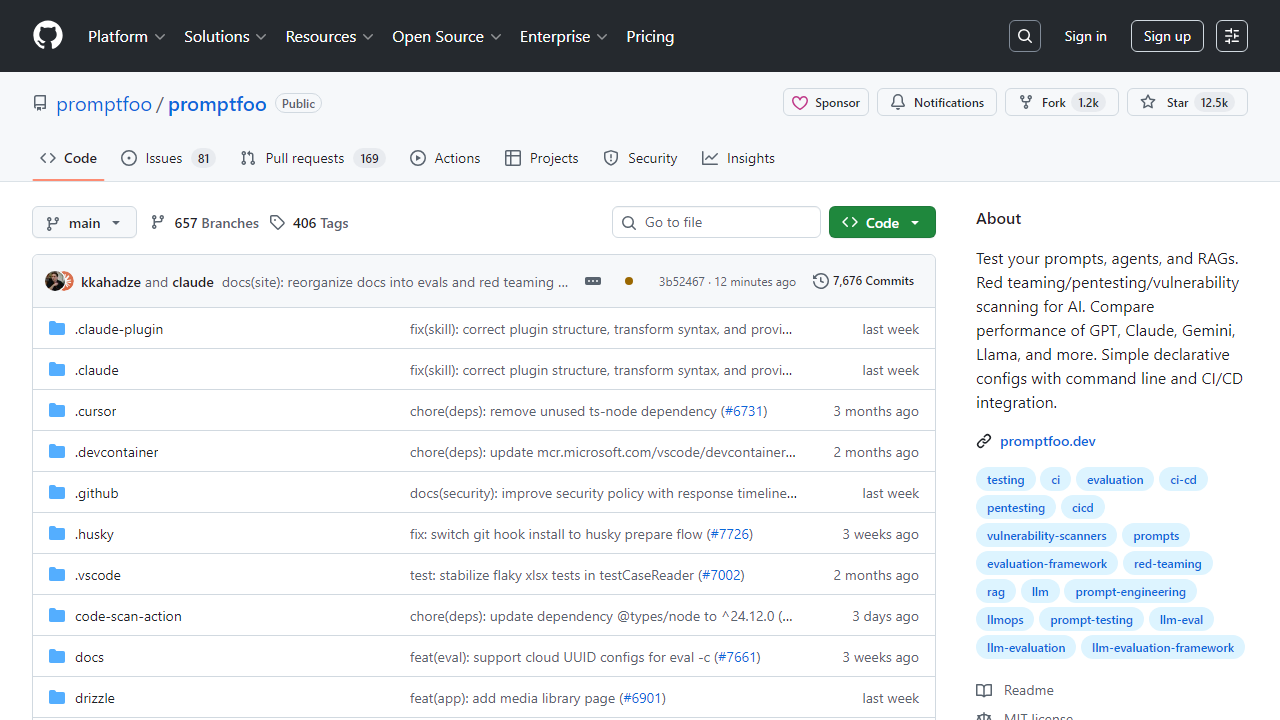Click the star icon in Star button
The width and height of the screenshot is (1280, 720).
pyautogui.click(x=1148, y=102)
